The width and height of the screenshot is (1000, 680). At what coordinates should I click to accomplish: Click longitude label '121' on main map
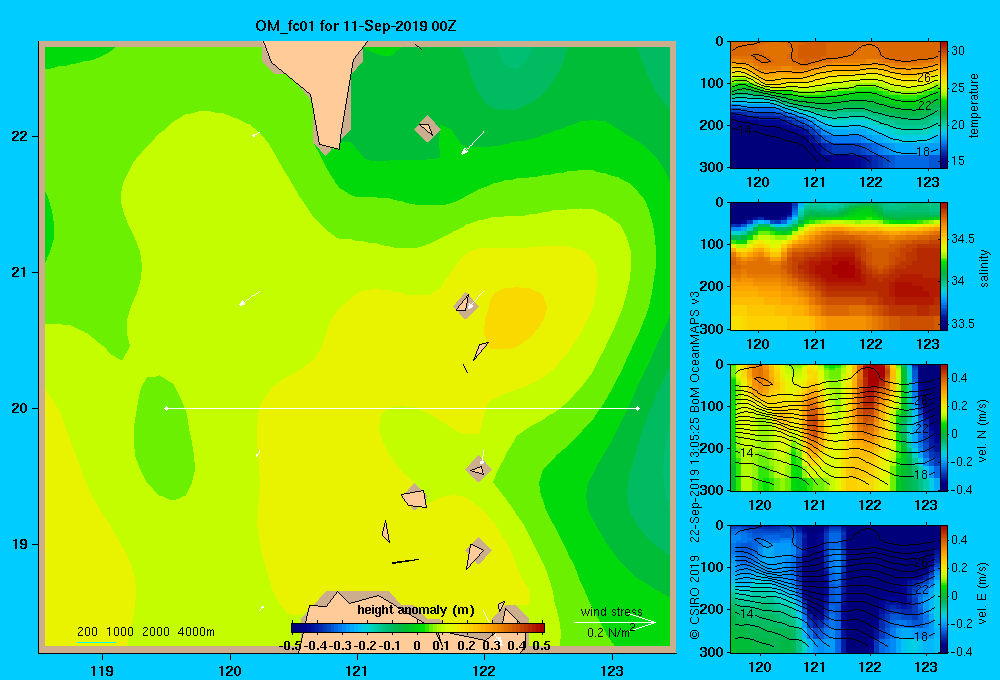pyautogui.click(x=357, y=670)
